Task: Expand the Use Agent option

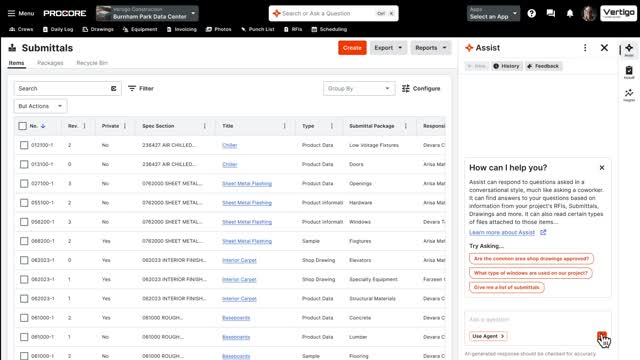Action: pyautogui.click(x=488, y=336)
